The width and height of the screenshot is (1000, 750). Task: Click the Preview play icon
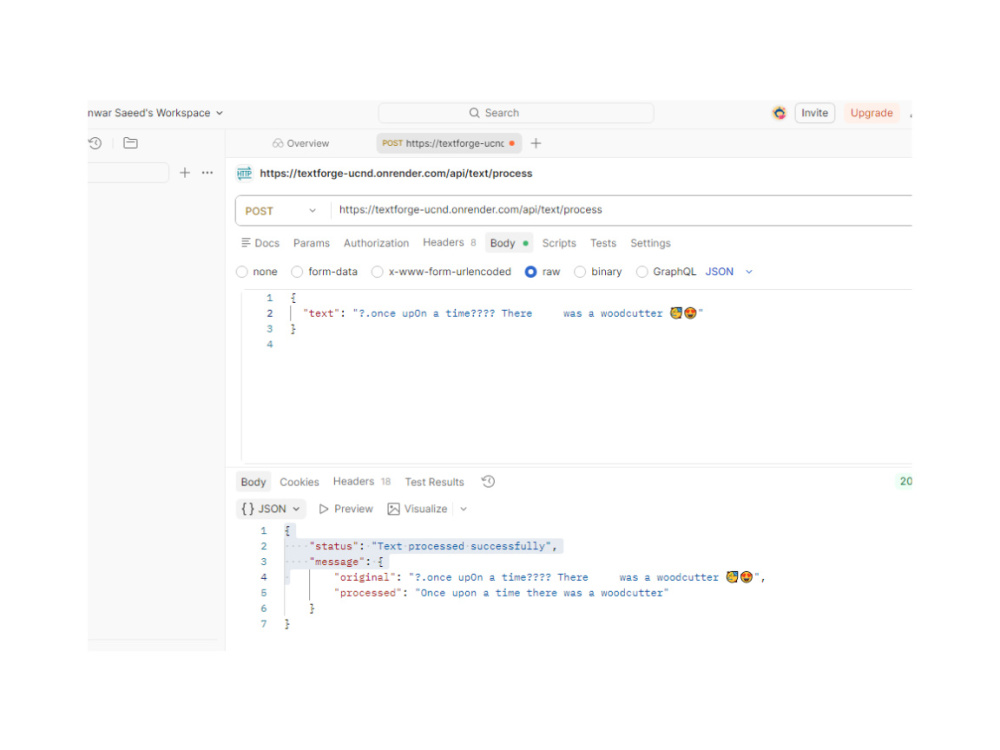pyautogui.click(x=323, y=509)
